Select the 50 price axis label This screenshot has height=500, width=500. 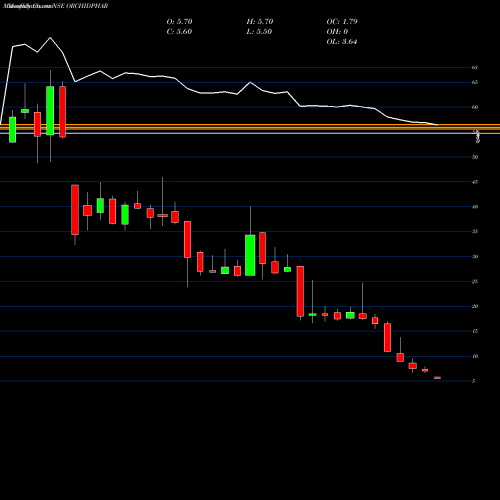475,157
